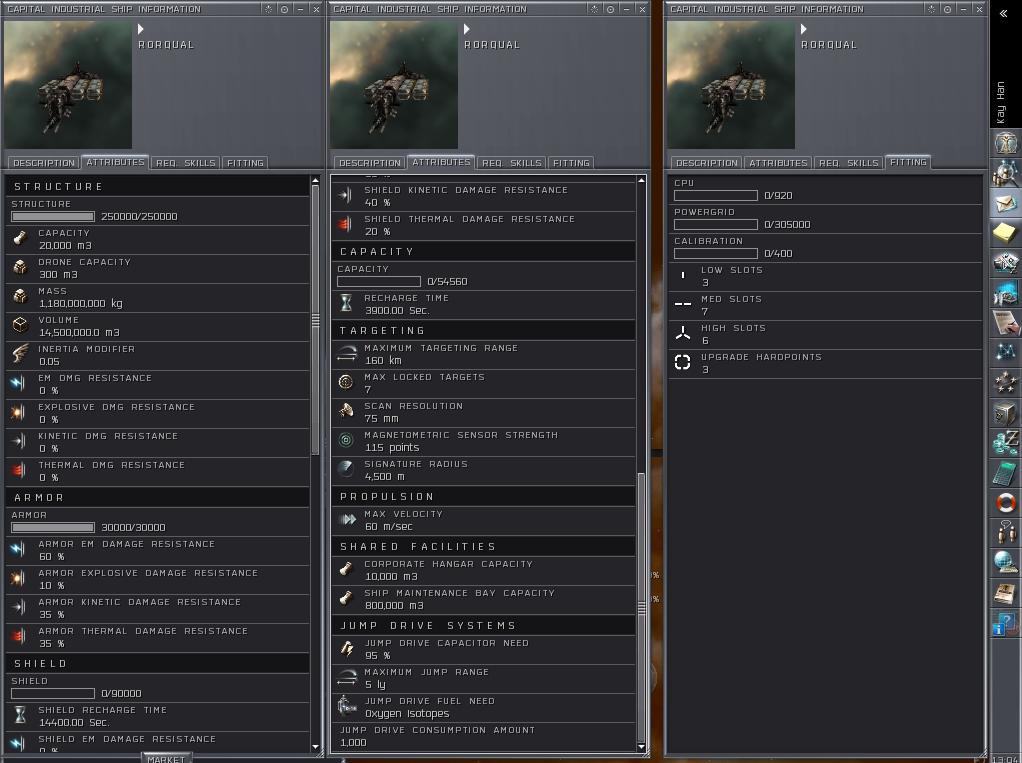Click Rorqual ship thumbnail in right window

pyautogui.click(x=731, y=85)
